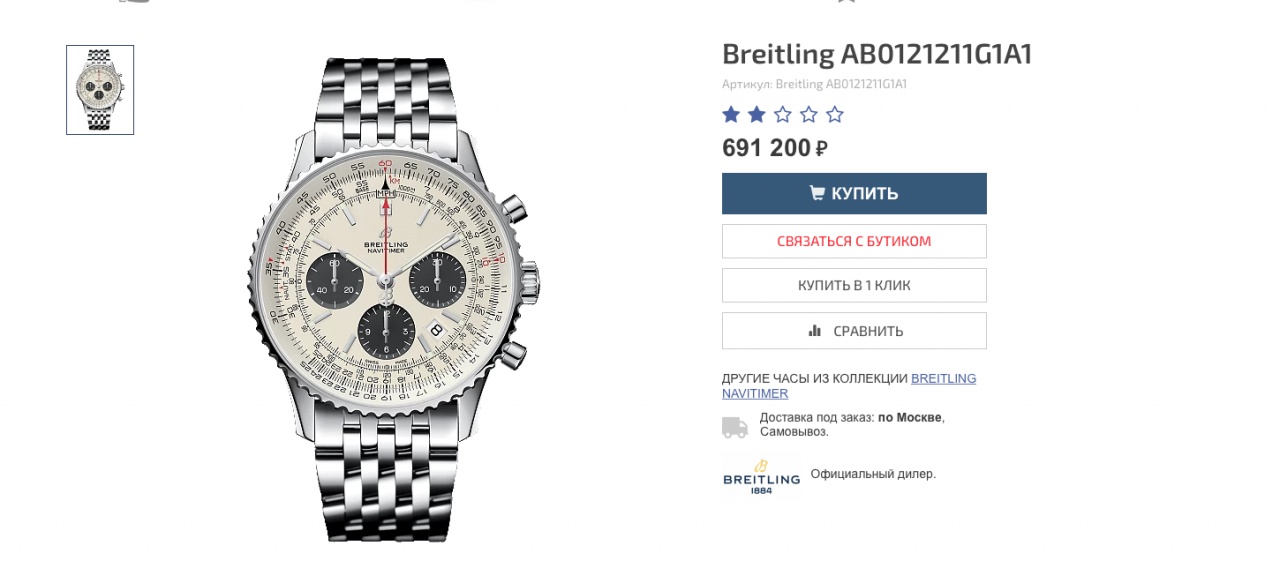Click the СРАВНИТЬ button label
1280x568 pixels.
pyautogui.click(x=868, y=331)
